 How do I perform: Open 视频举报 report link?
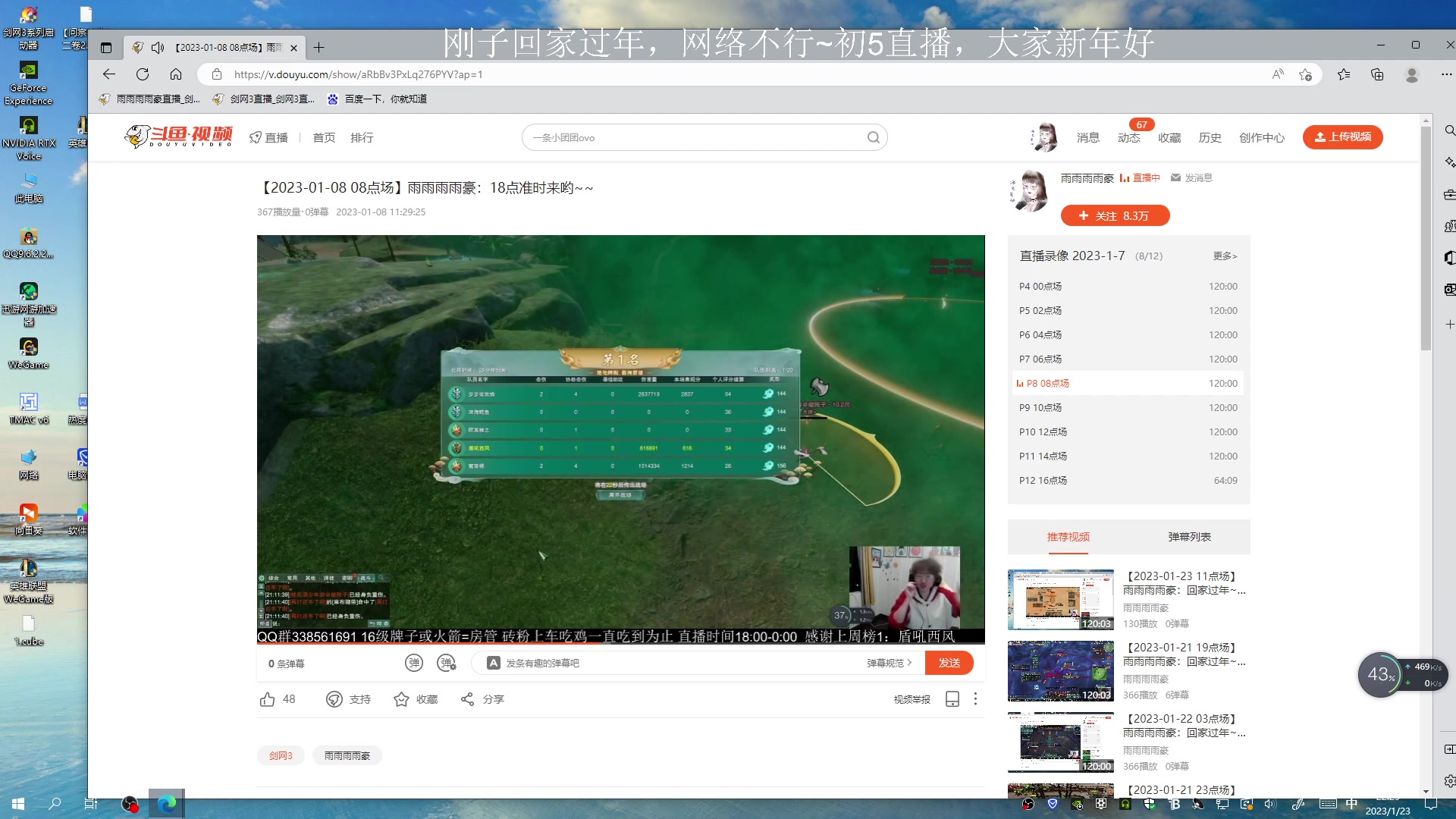click(x=912, y=699)
